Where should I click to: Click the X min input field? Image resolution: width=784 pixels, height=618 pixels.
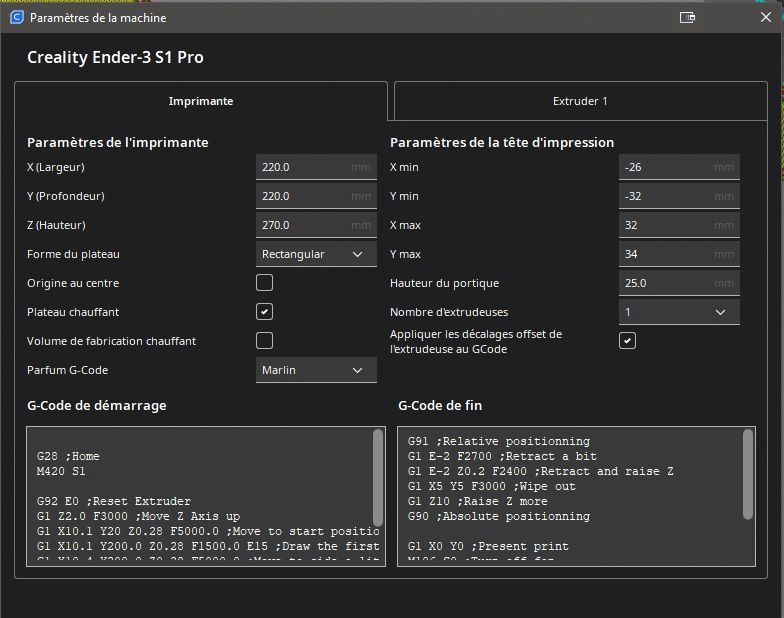point(679,167)
